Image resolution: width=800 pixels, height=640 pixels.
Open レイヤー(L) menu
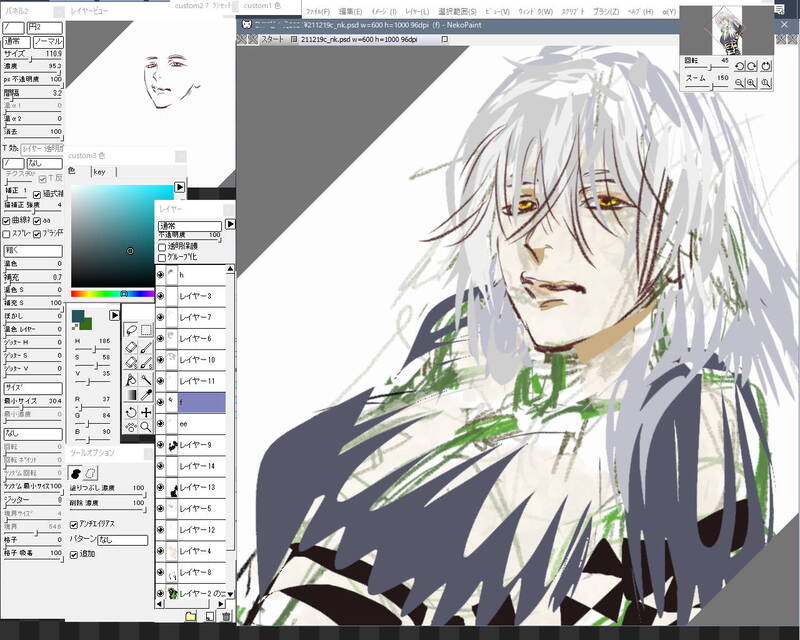[x=417, y=11]
